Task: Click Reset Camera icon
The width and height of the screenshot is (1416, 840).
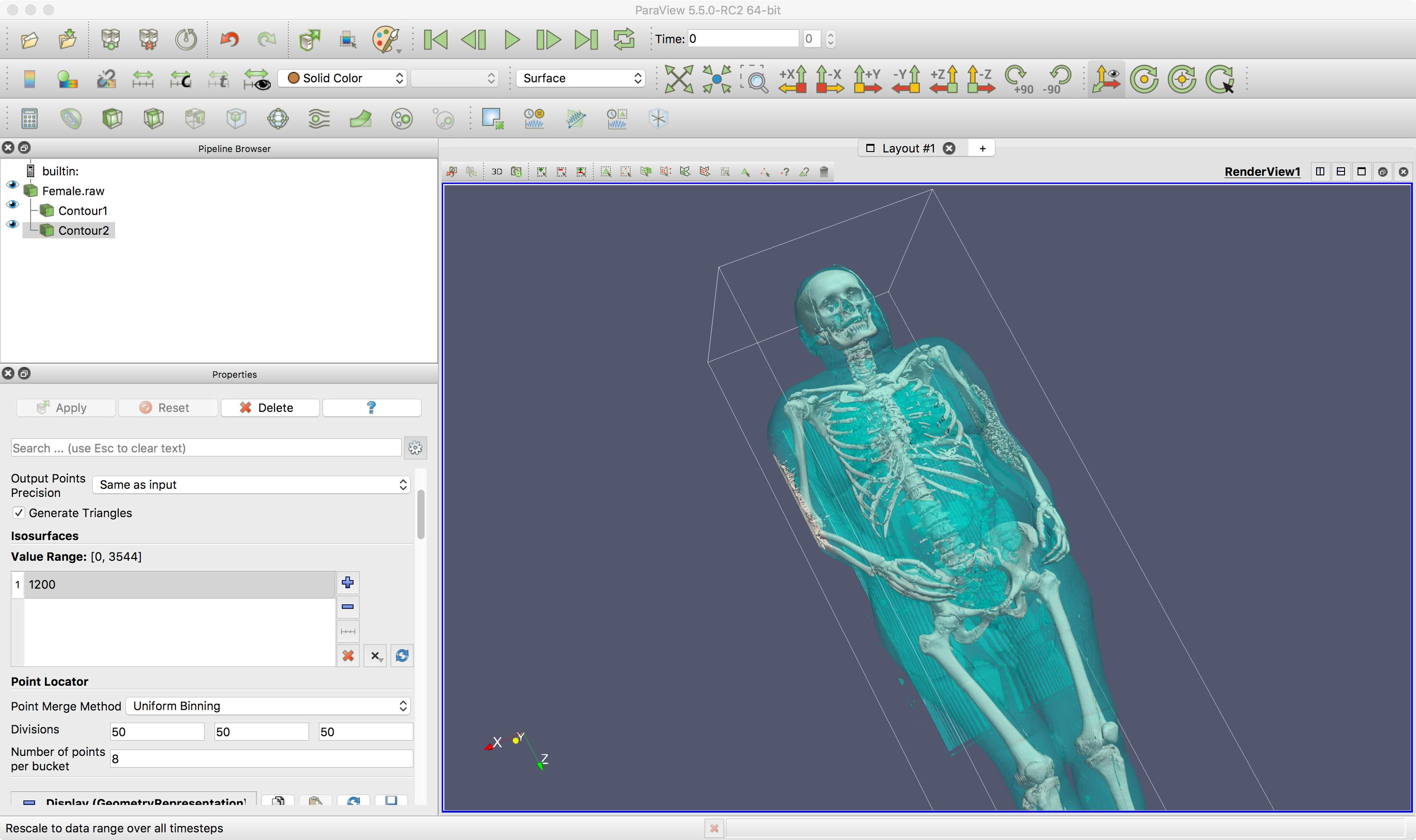Action: [x=679, y=79]
